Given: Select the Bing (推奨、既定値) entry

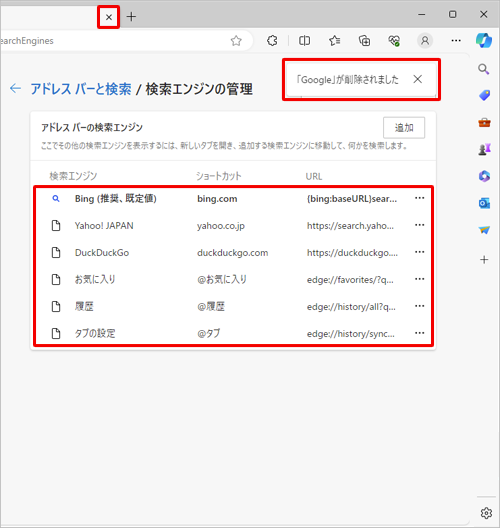Looking at the screenshot, I should 115,199.
